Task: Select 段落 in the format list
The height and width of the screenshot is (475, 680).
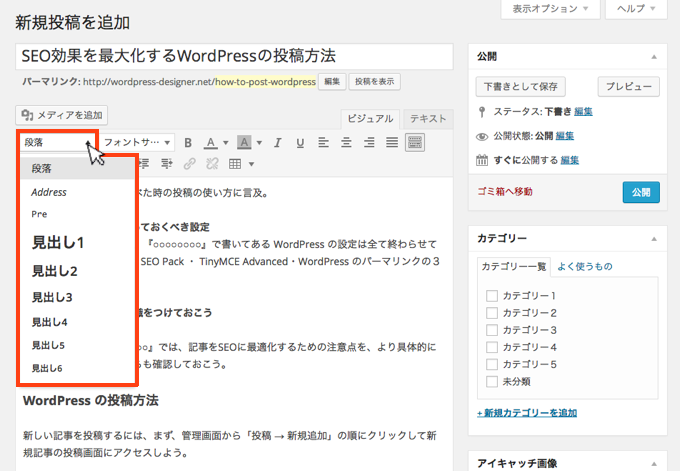Action: (x=77, y=168)
